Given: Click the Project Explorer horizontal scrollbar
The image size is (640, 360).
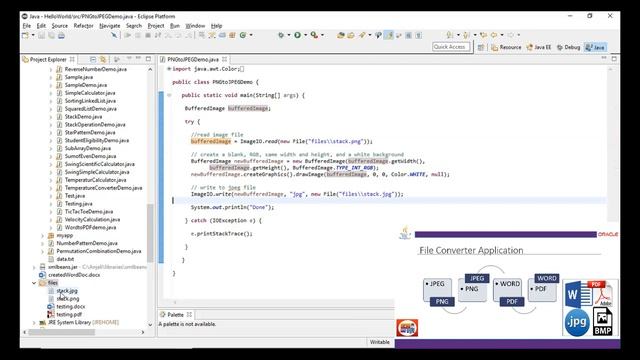Looking at the screenshot, I should point(61,332).
